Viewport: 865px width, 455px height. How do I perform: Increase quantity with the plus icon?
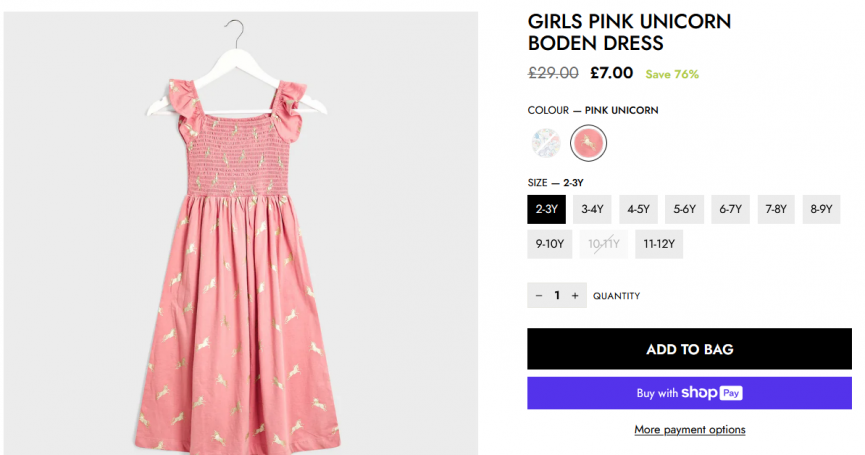(x=575, y=296)
